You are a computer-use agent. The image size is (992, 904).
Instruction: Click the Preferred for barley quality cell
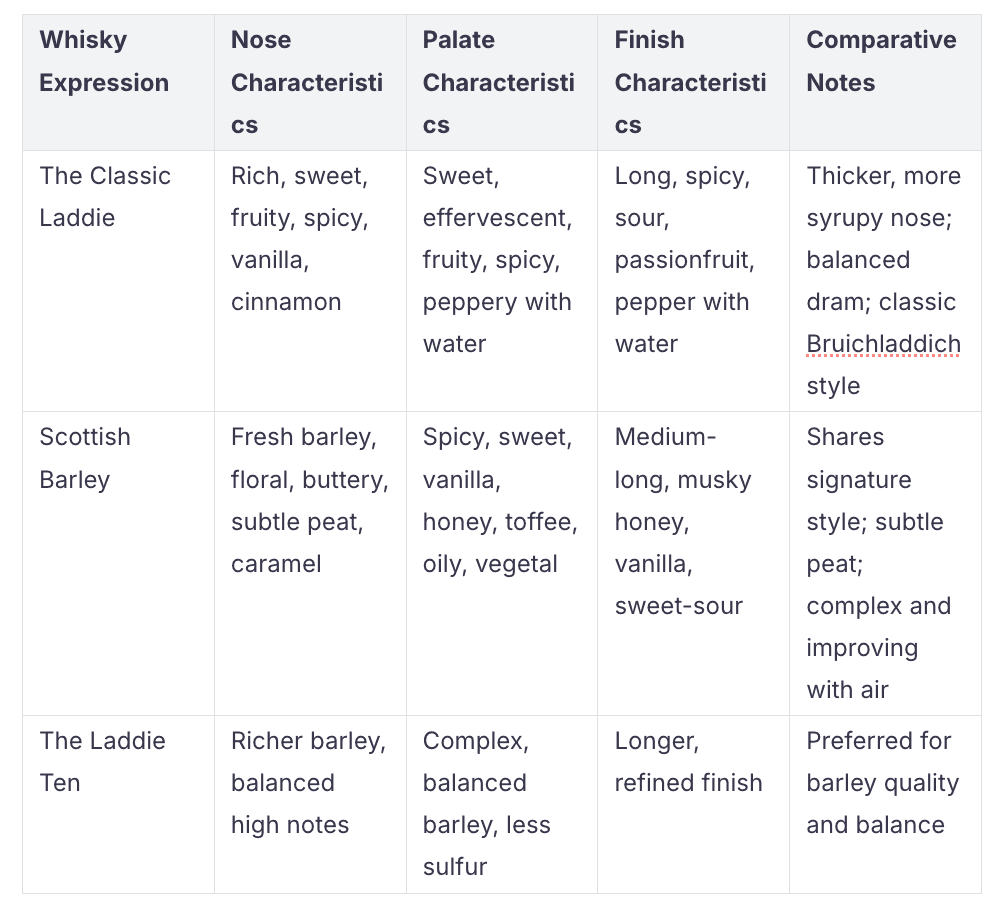point(882,783)
